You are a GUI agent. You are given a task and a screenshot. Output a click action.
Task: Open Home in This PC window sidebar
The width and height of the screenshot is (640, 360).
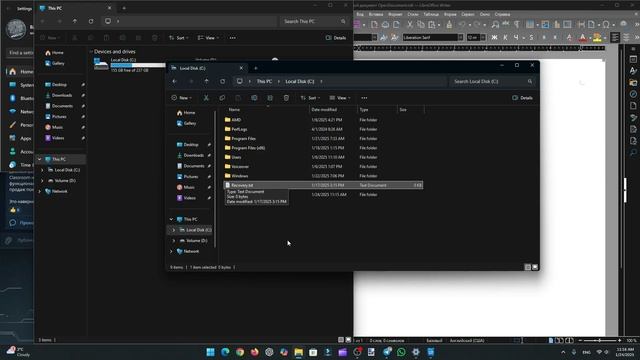[57, 53]
